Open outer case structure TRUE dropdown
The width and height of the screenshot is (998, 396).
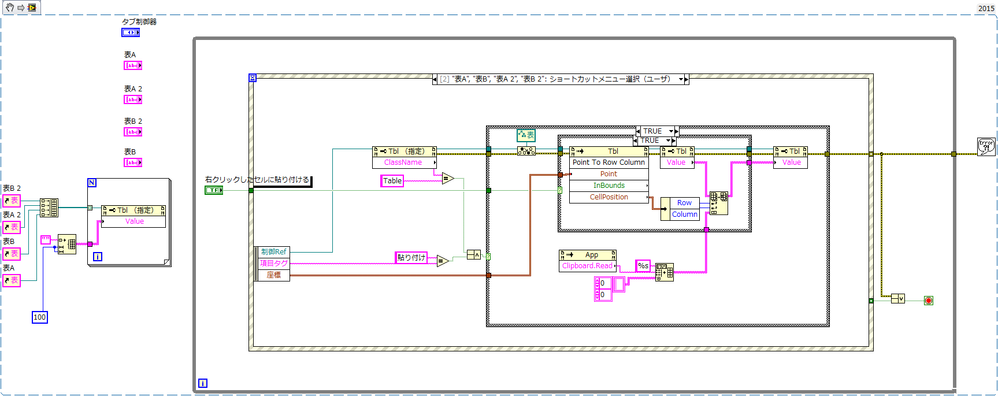coord(670,131)
